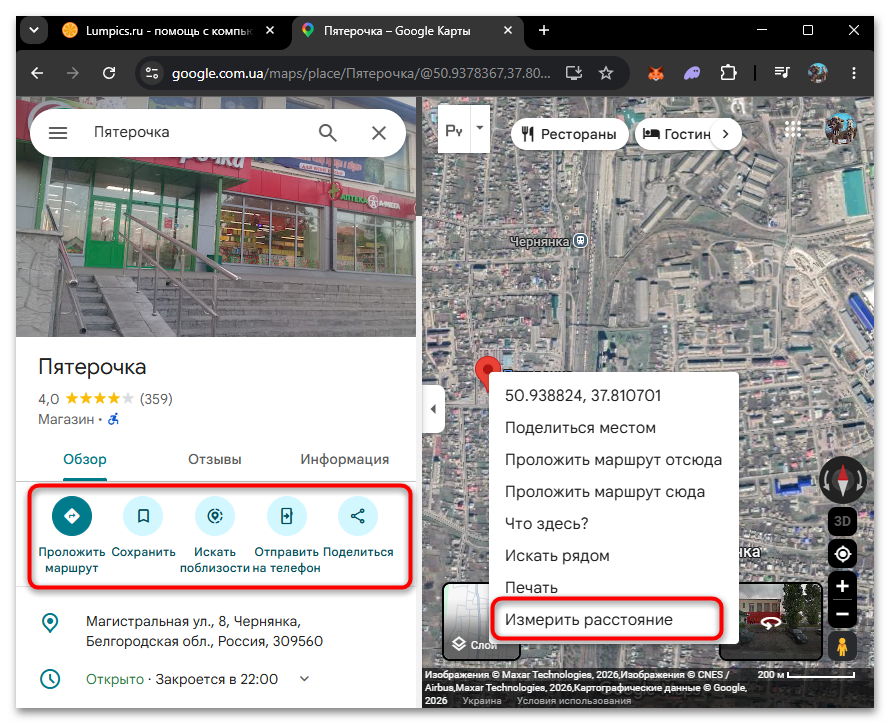Go forward in browser
The image size is (890, 724).
73,73
